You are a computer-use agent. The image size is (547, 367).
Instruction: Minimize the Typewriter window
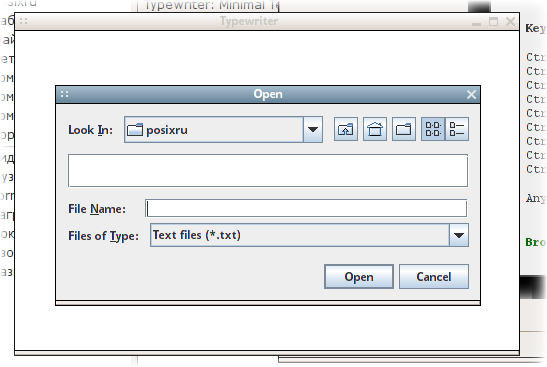point(476,23)
